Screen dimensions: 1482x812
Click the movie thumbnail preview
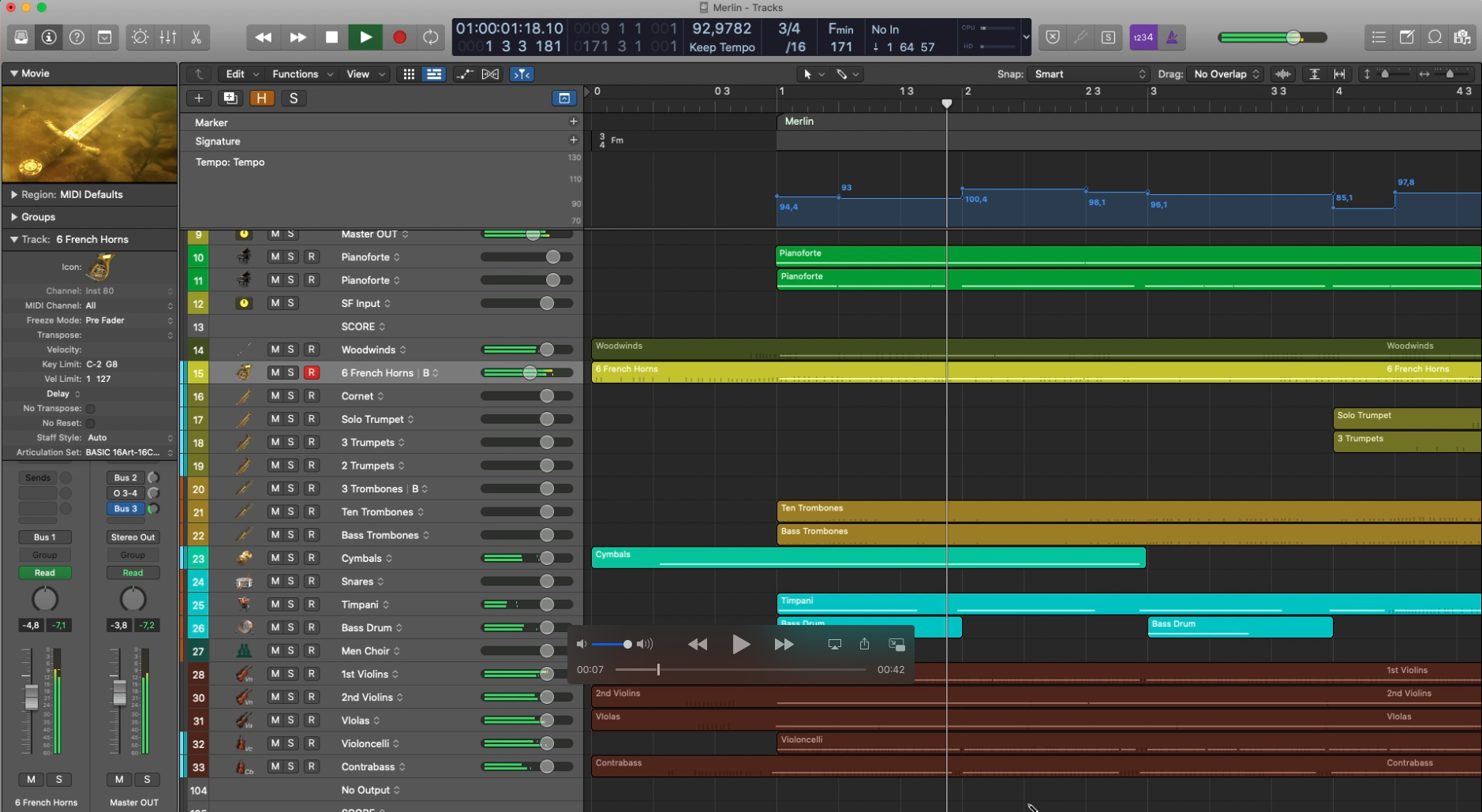click(89, 134)
